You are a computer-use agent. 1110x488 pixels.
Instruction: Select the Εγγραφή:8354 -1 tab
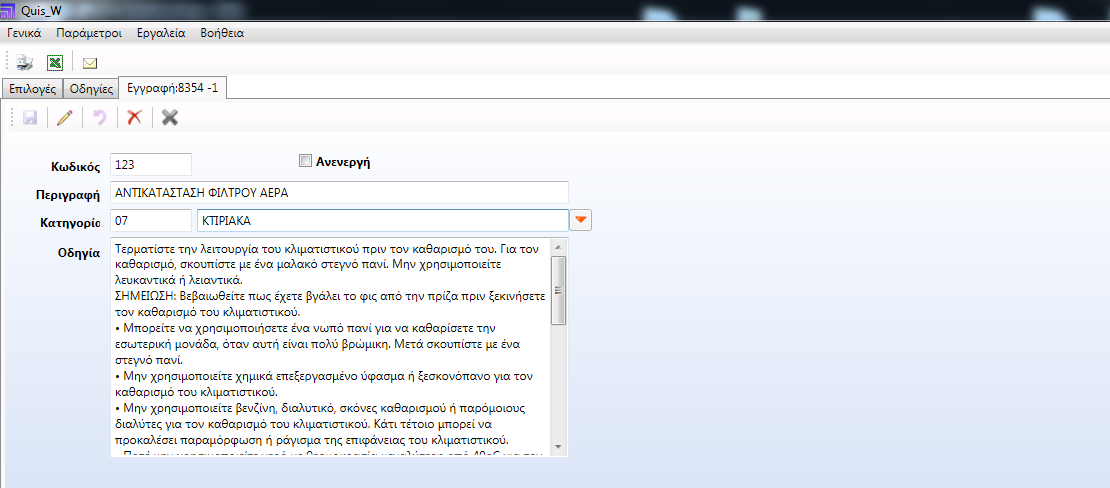173,88
